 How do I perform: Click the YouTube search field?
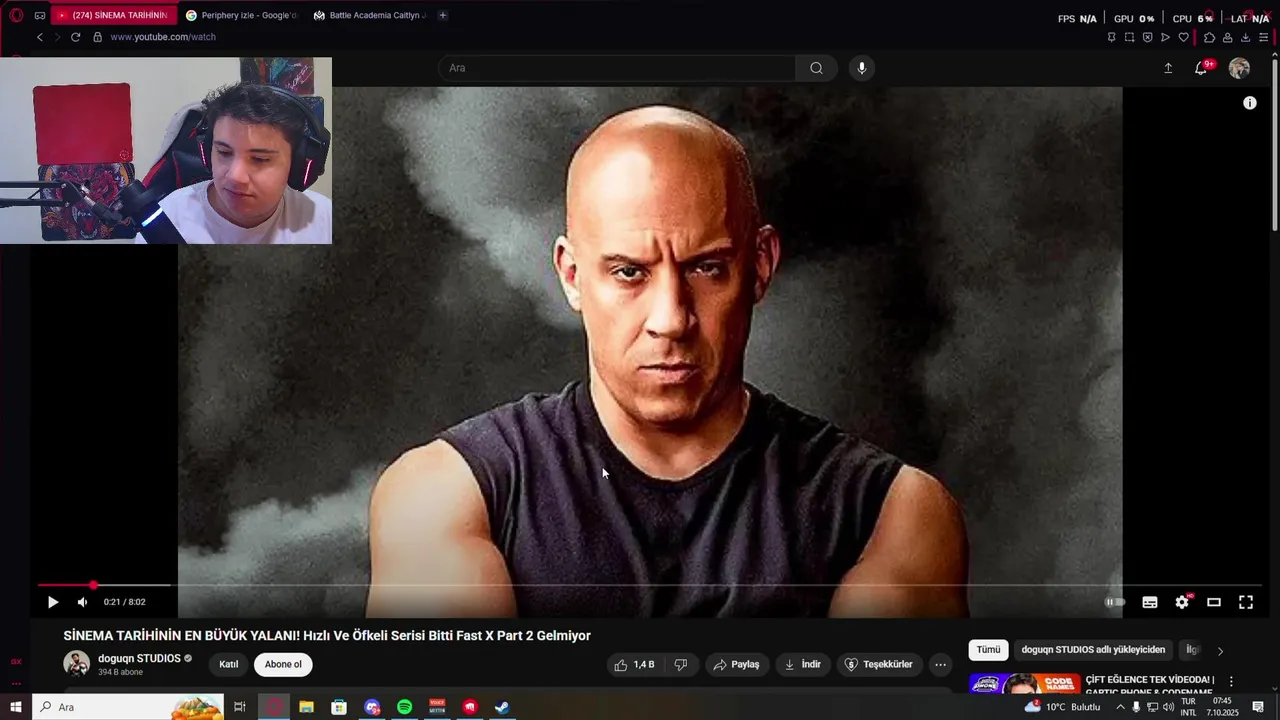point(617,68)
